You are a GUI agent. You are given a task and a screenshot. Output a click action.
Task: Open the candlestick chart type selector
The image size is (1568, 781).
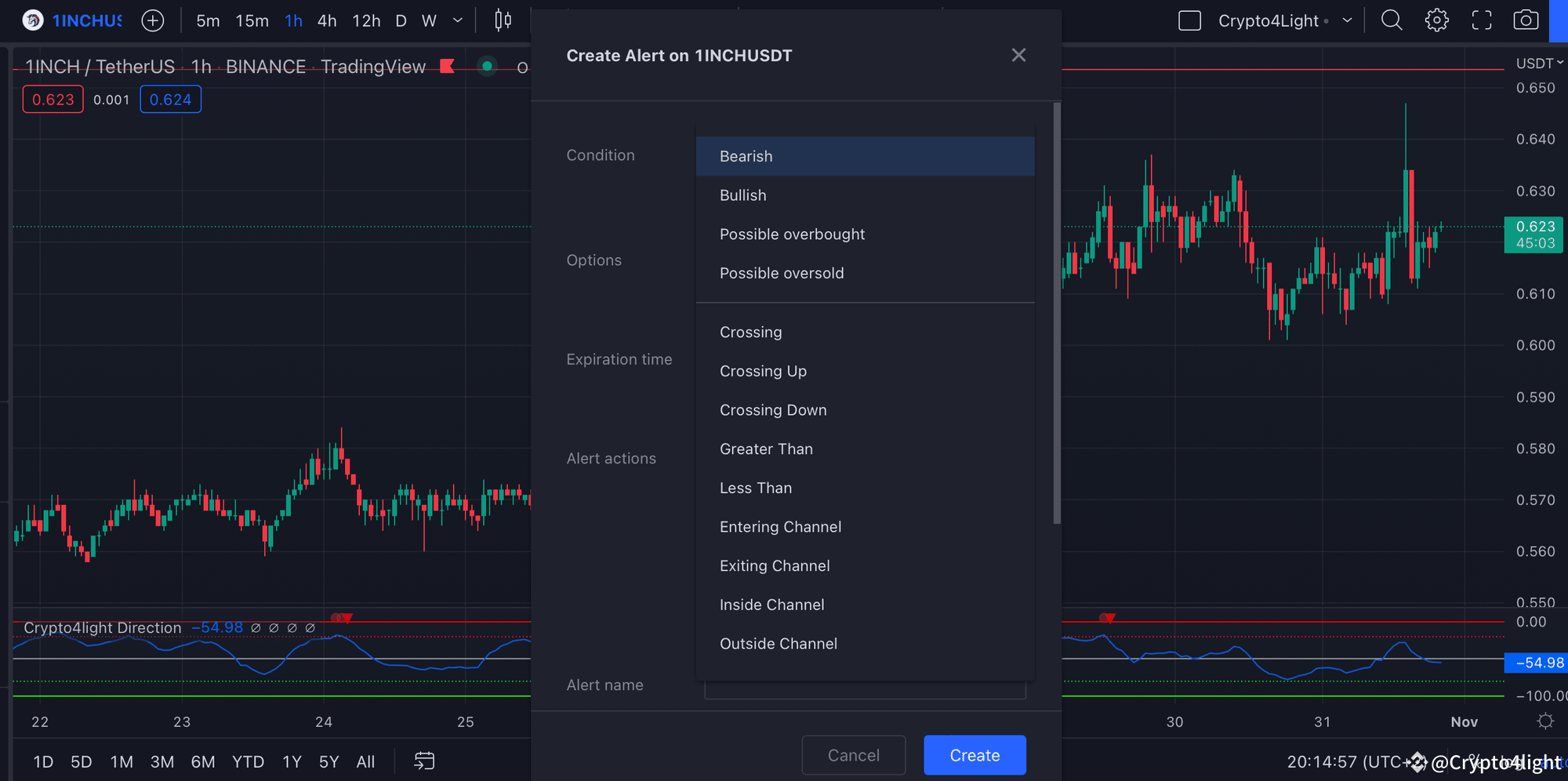point(503,20)
